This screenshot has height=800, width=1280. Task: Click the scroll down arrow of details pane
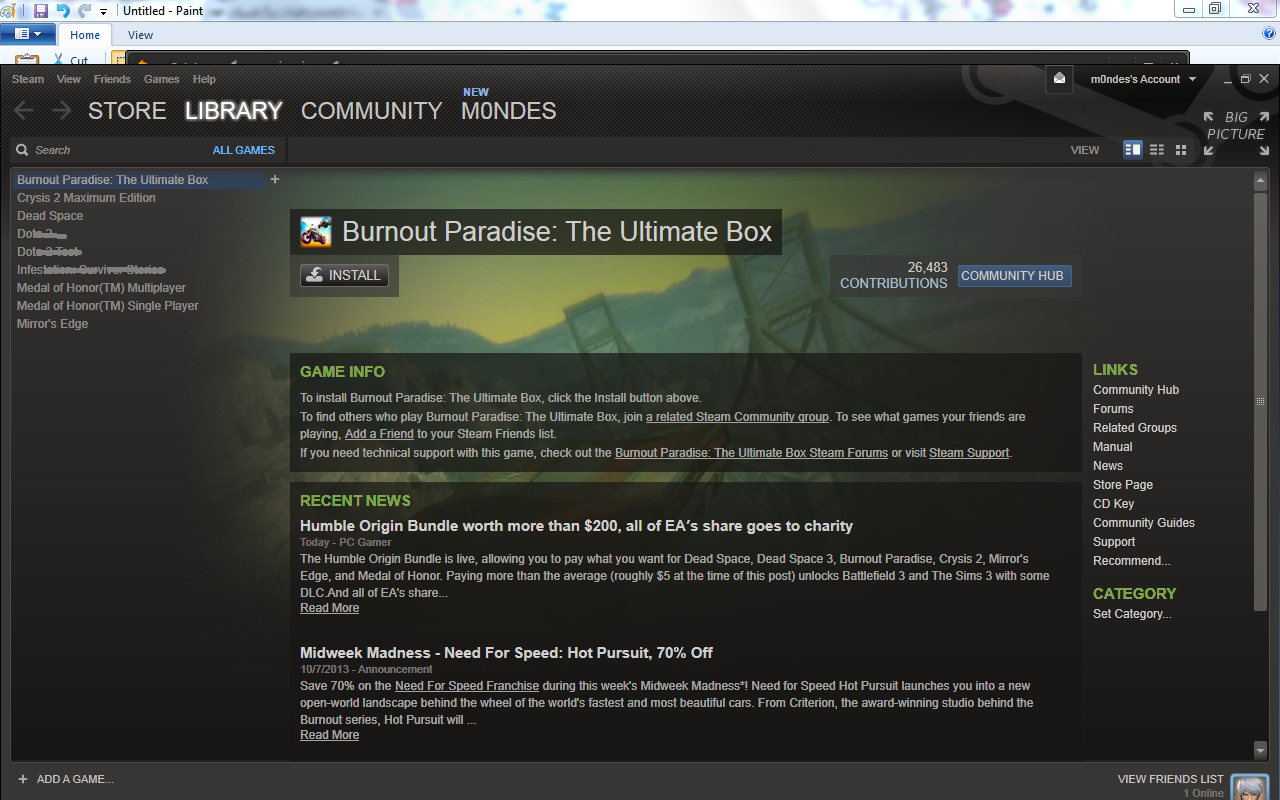point(1261,750)
